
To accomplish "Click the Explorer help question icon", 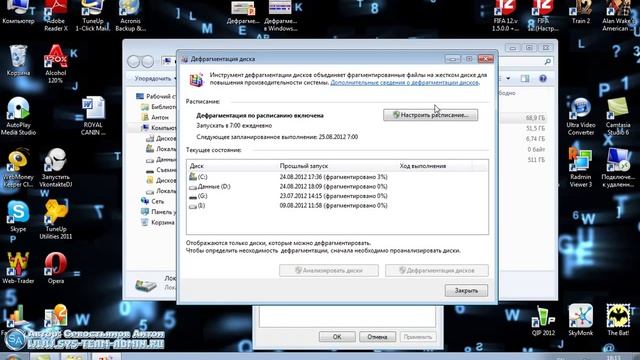I will coord(542,78).
